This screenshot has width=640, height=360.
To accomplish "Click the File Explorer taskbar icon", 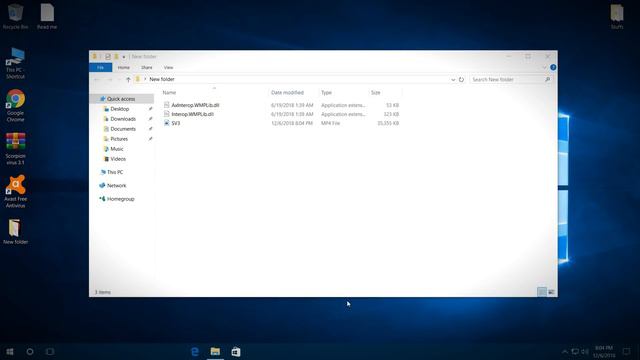I will click(215, 351).
